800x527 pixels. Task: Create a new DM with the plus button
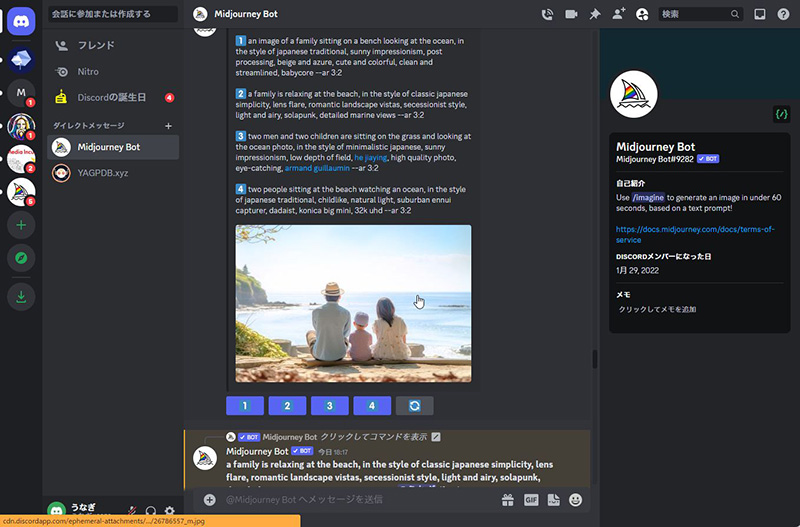pyautogui.click(x=168, y=126)
